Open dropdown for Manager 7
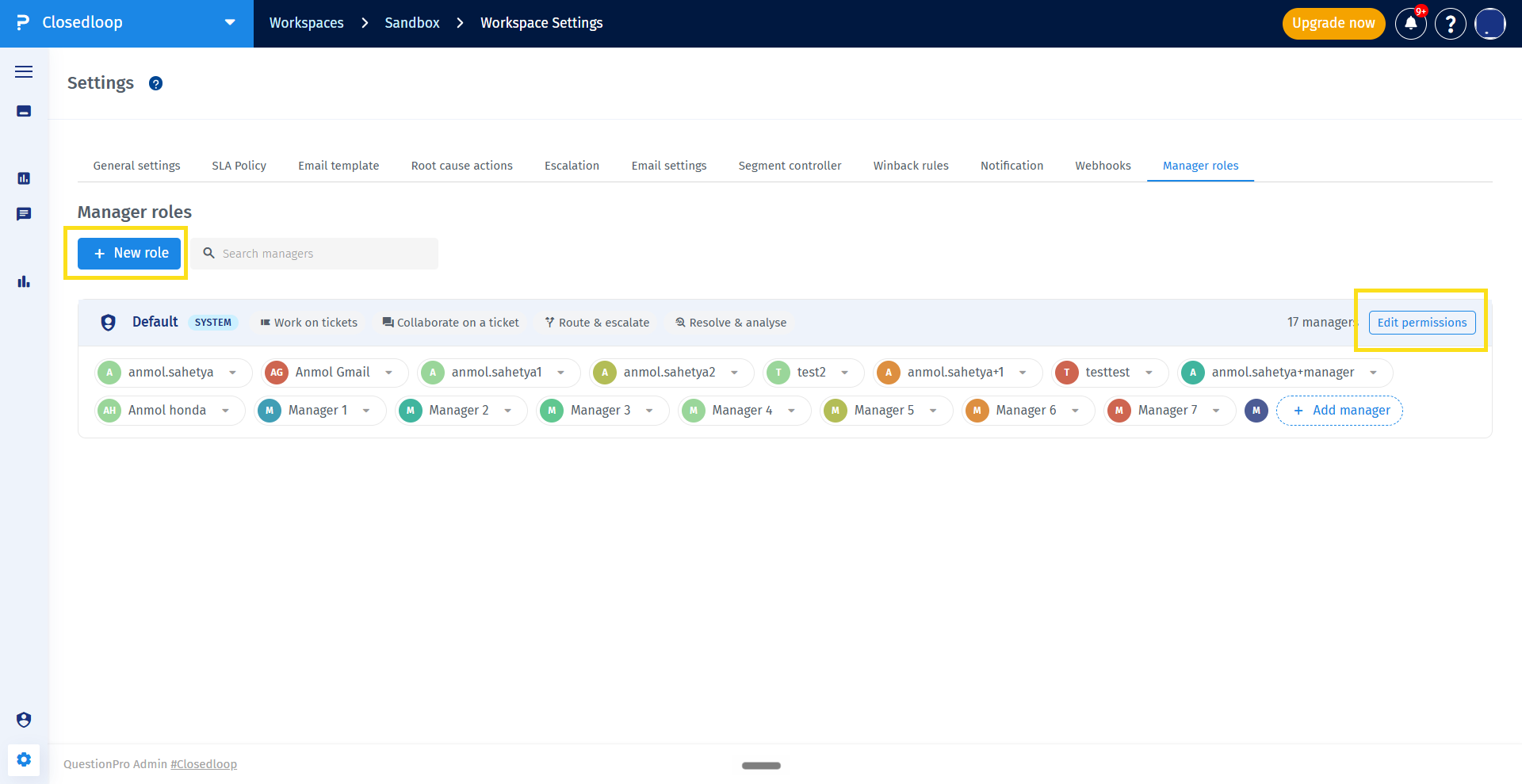1522x784 pixels. click(1216, 411)
